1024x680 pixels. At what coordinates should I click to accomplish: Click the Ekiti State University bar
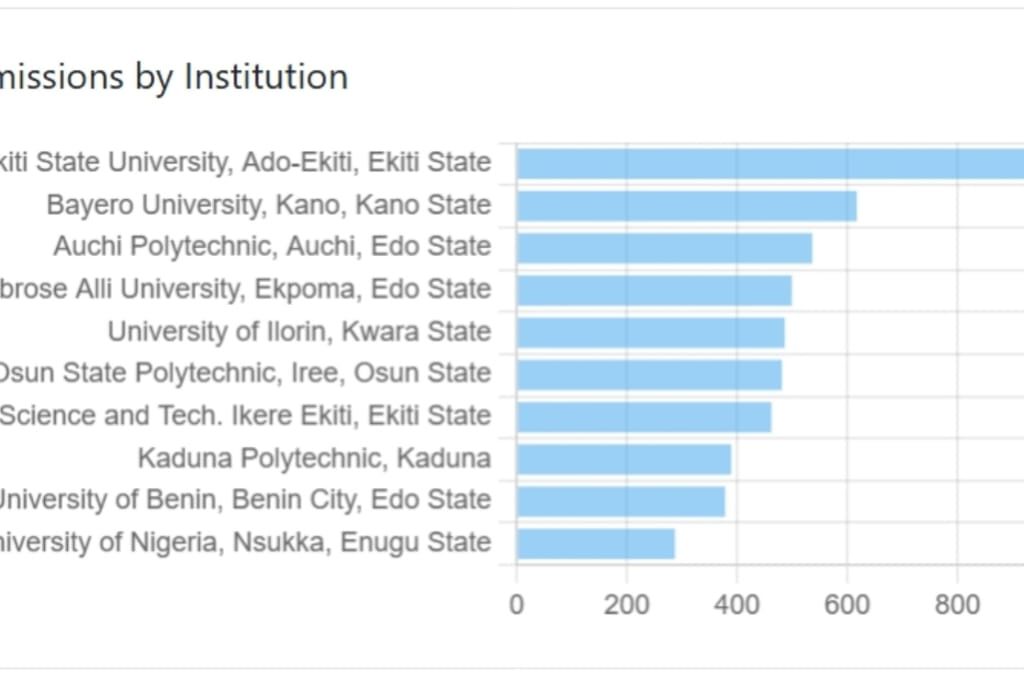click(770, 163)
